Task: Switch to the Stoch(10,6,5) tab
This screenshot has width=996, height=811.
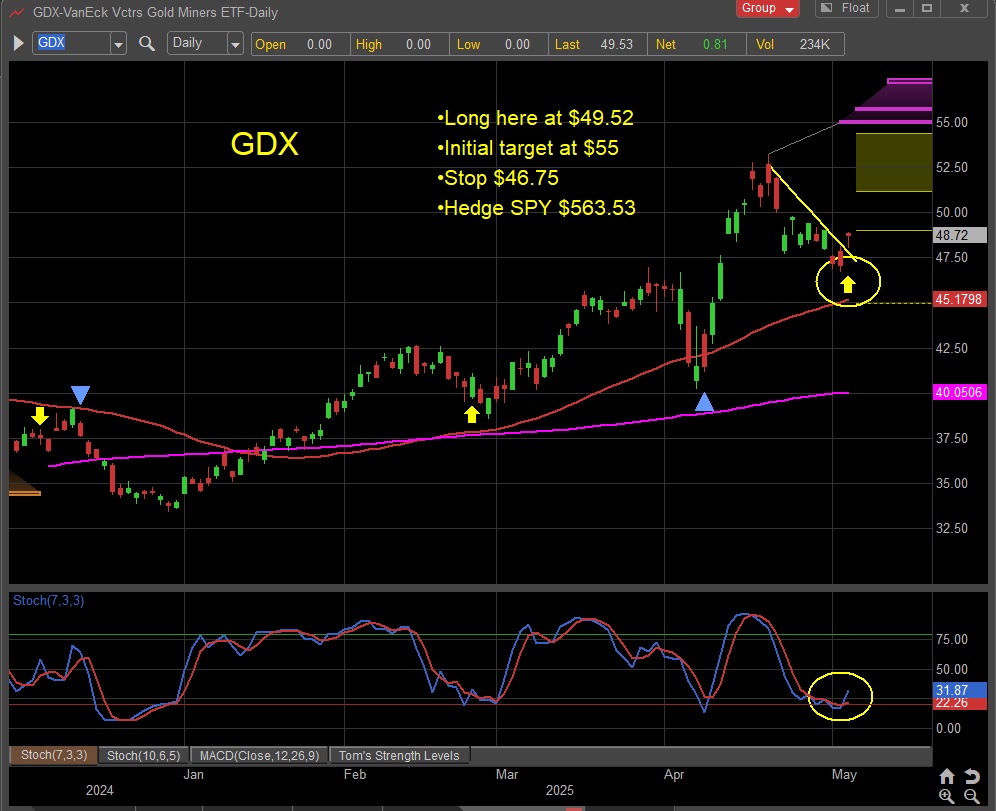Action: coord(144,755)
